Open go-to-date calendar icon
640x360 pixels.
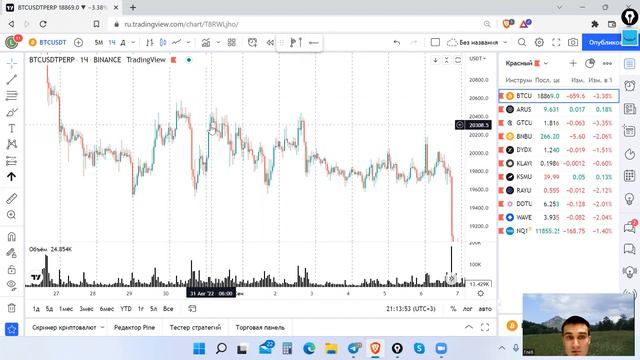pos(192,309)
